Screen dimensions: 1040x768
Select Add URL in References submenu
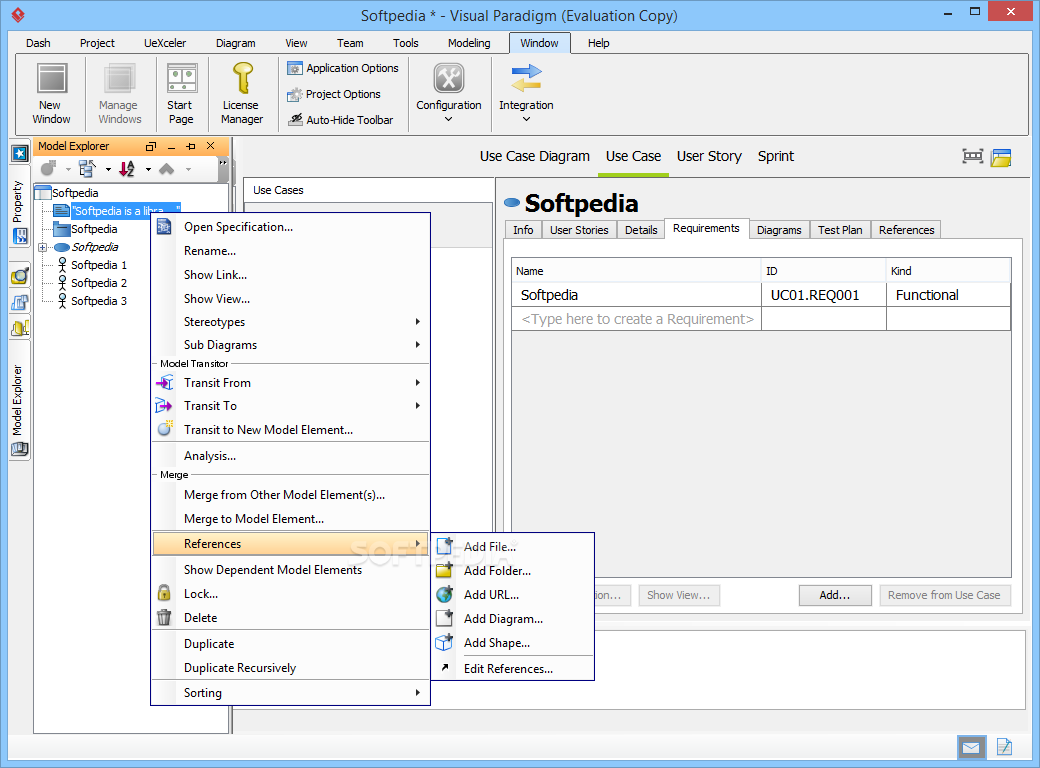[513, 595]
